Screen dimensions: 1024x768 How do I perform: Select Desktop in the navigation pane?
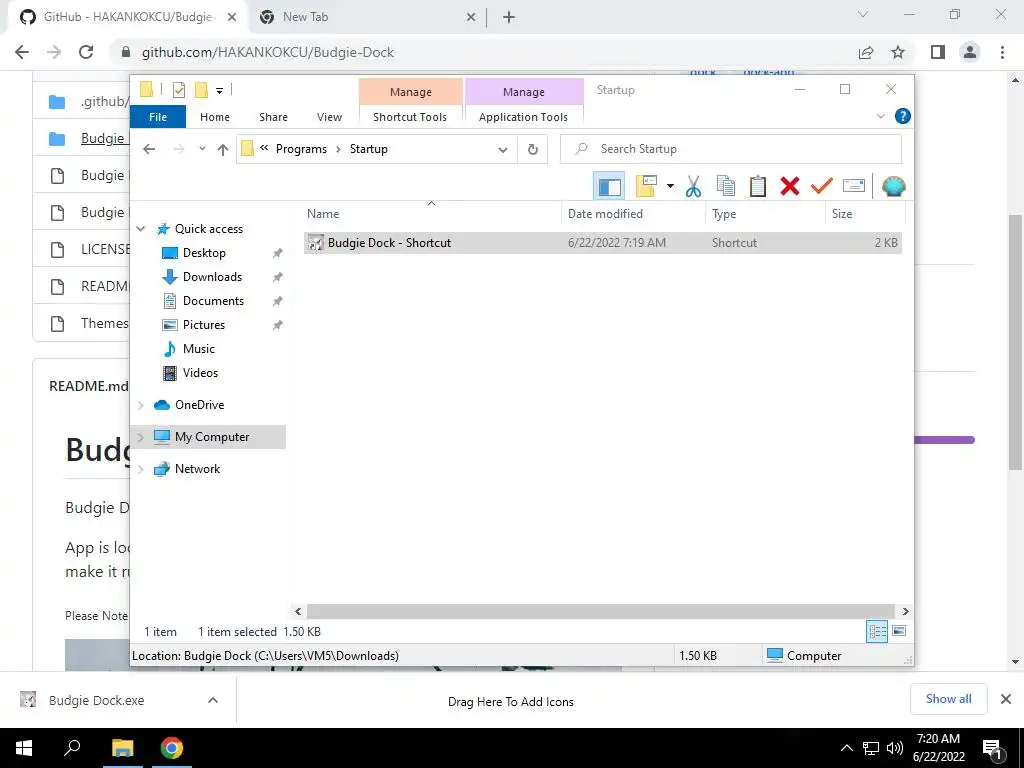tap(204, 253)
